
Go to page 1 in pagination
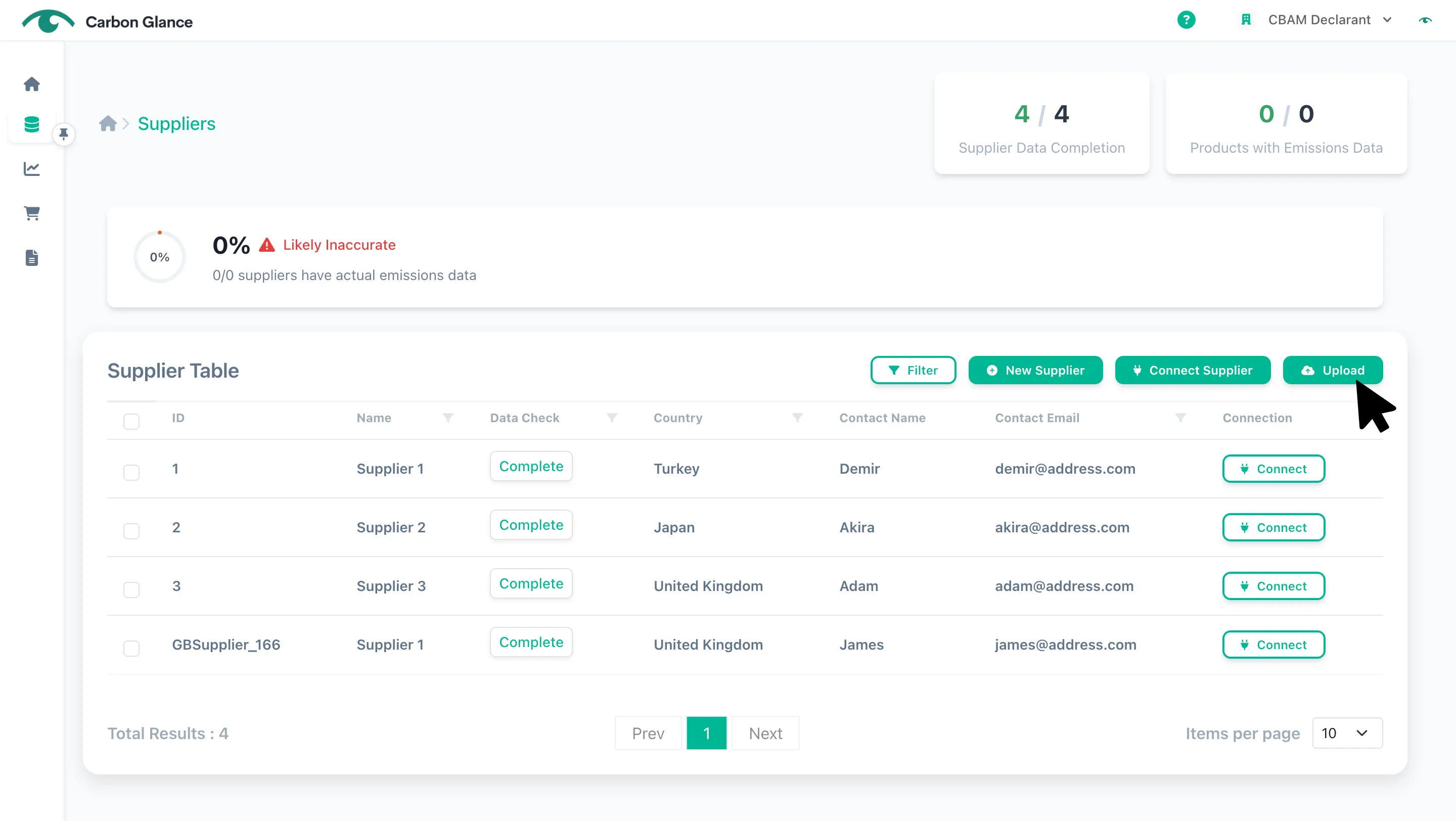(x=706, y=733)
